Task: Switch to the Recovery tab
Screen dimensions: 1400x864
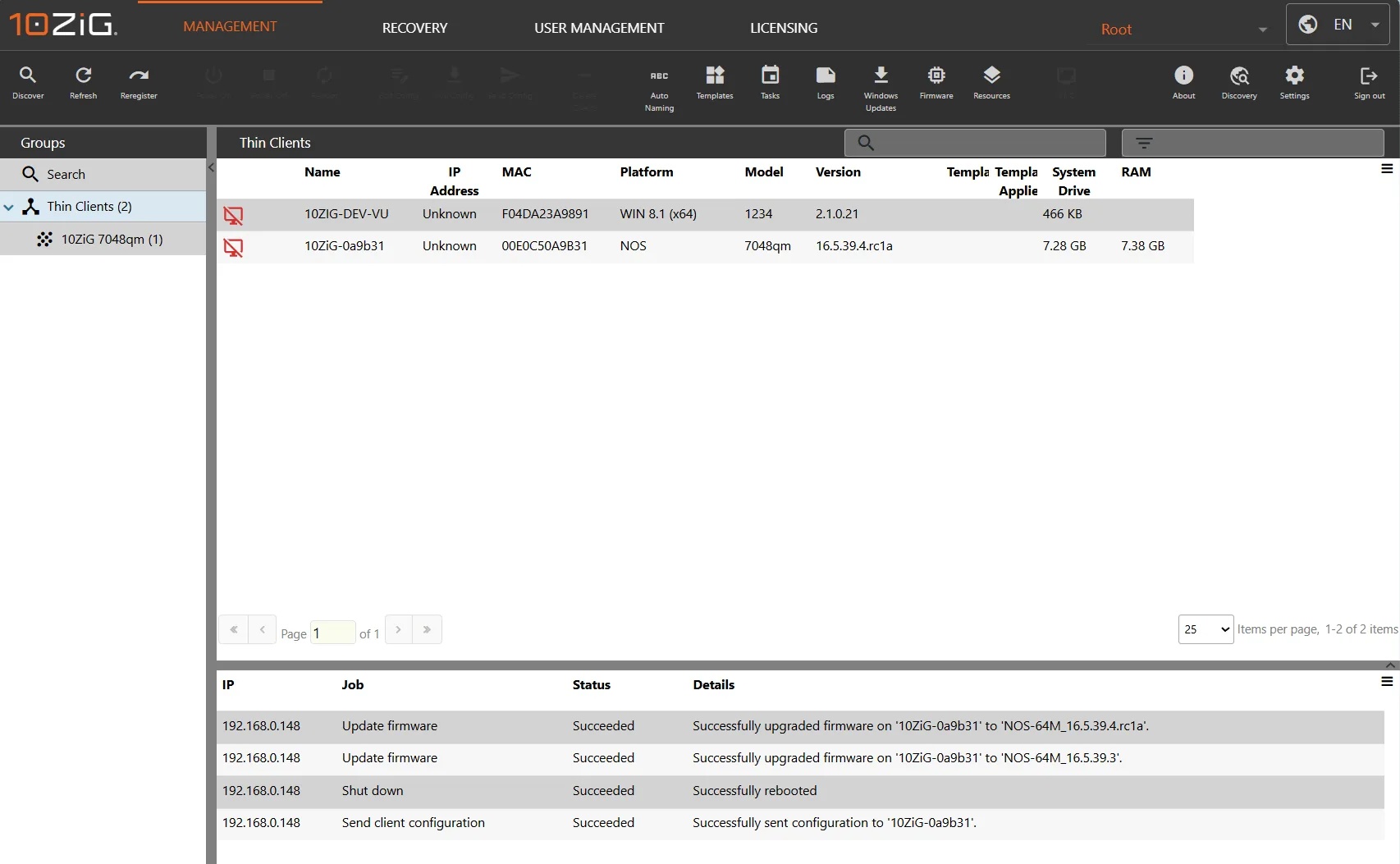Action: coord(414,28)
